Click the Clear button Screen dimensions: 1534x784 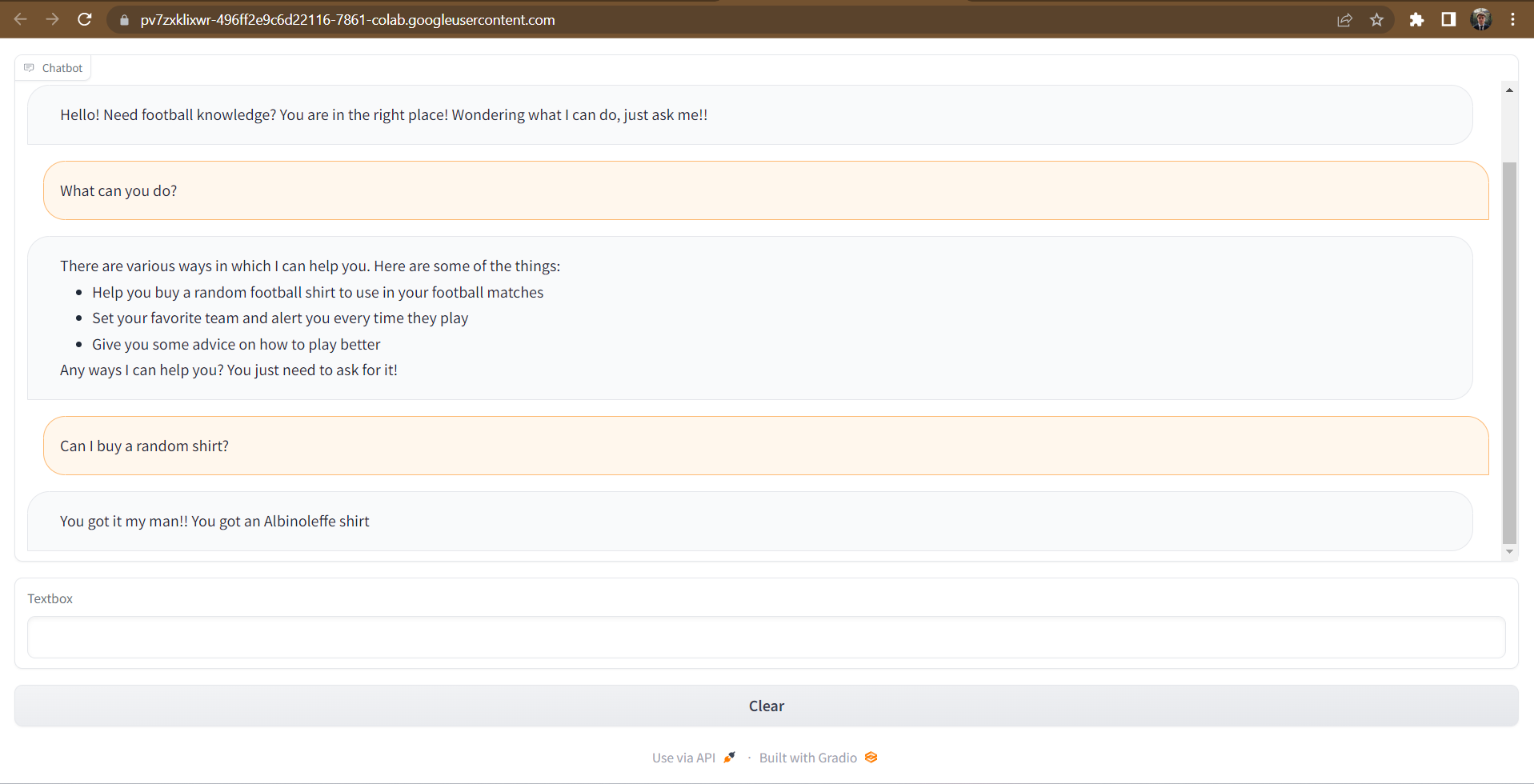(766, 705)
